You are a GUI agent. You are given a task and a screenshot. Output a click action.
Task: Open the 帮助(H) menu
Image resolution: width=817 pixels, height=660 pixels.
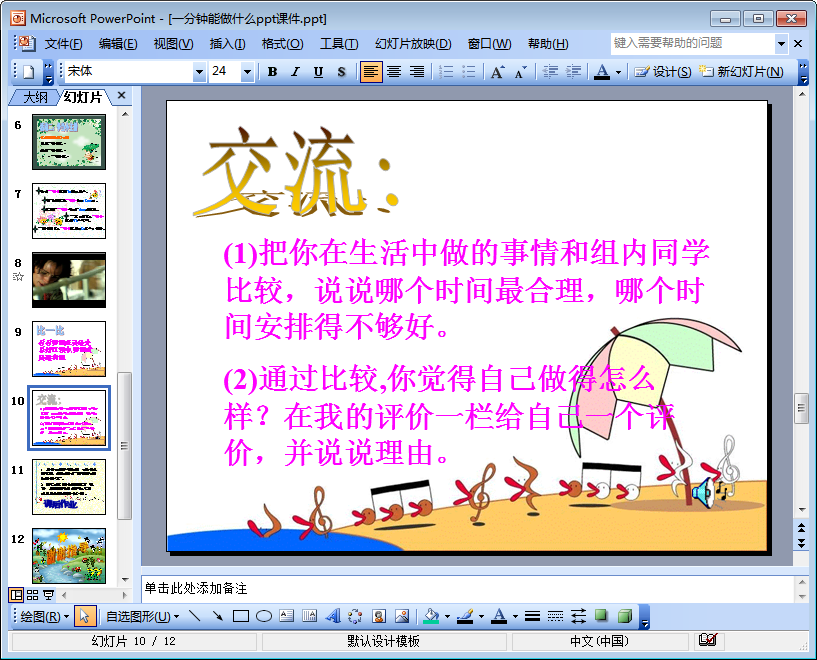[548, 44]
